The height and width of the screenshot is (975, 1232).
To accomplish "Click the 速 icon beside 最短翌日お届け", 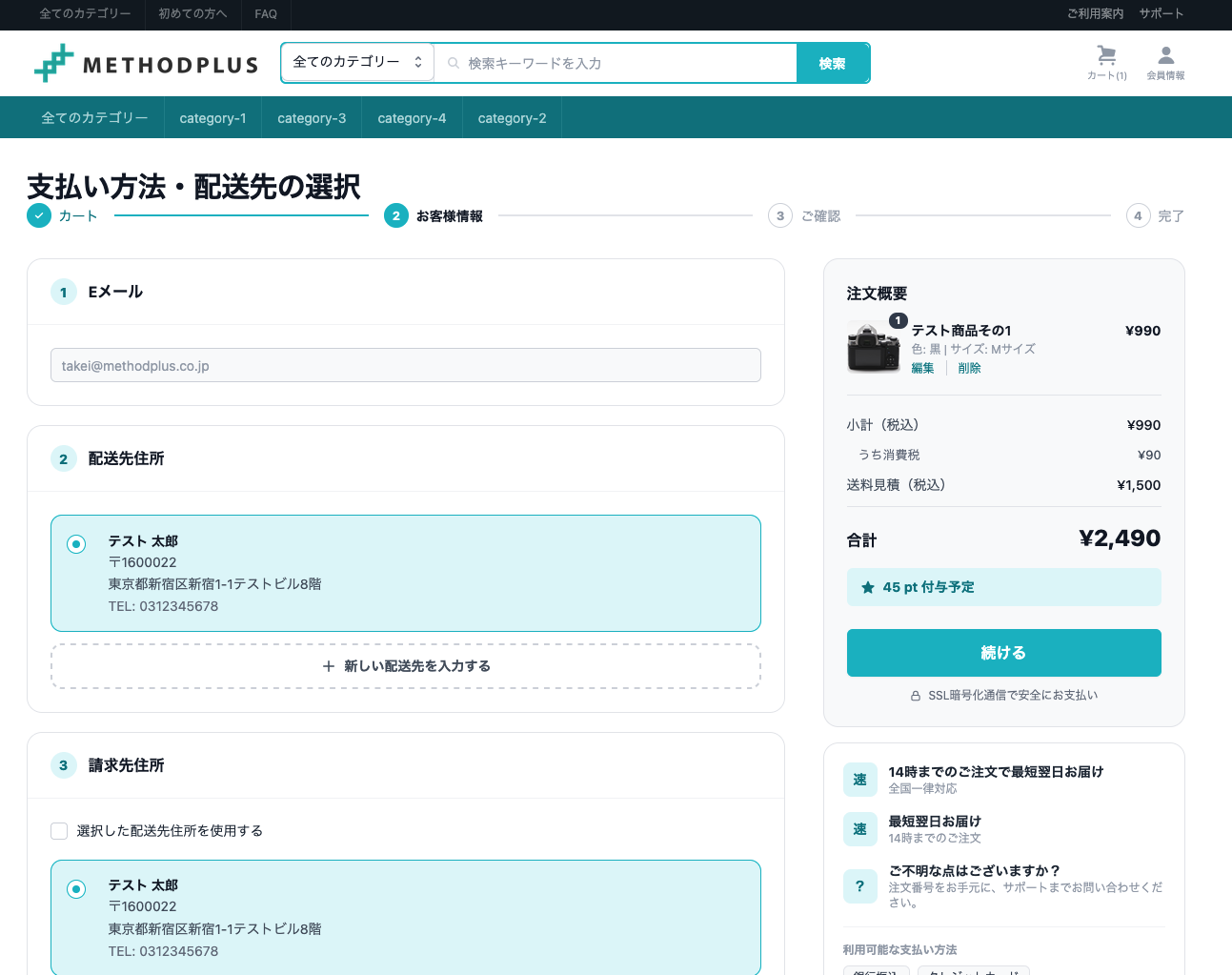I will pos(859,829).
